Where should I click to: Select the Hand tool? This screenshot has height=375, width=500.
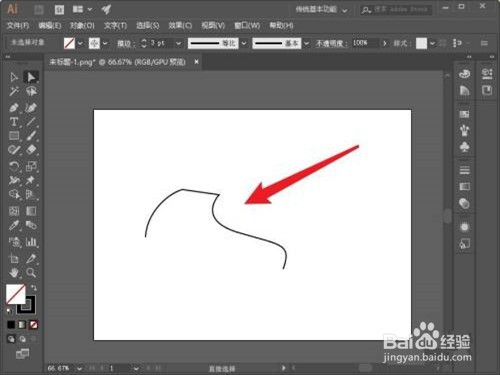tap(14, 273)
